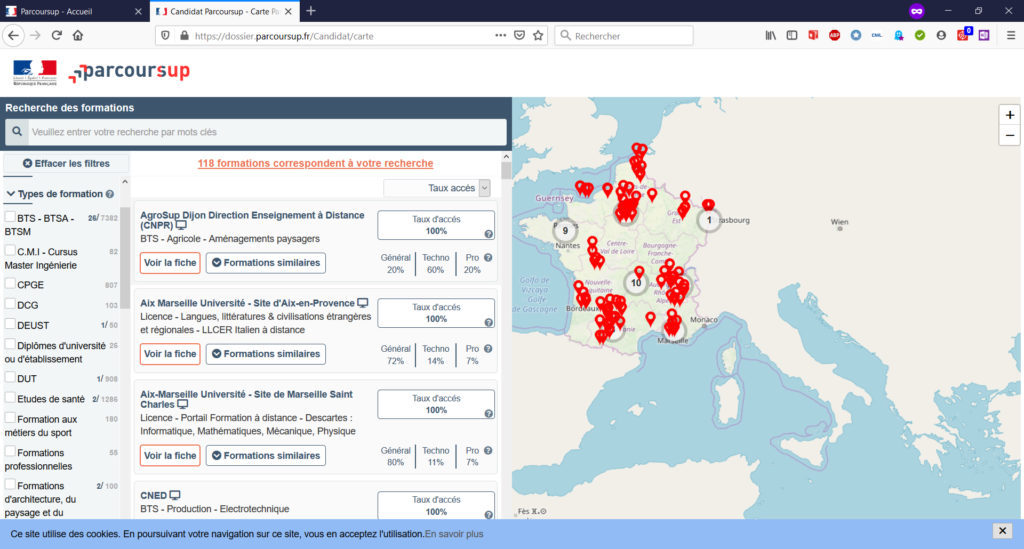Open the map cluster marker labeled 9
This screenshot has height=549, width=1024.
[565, 230]
